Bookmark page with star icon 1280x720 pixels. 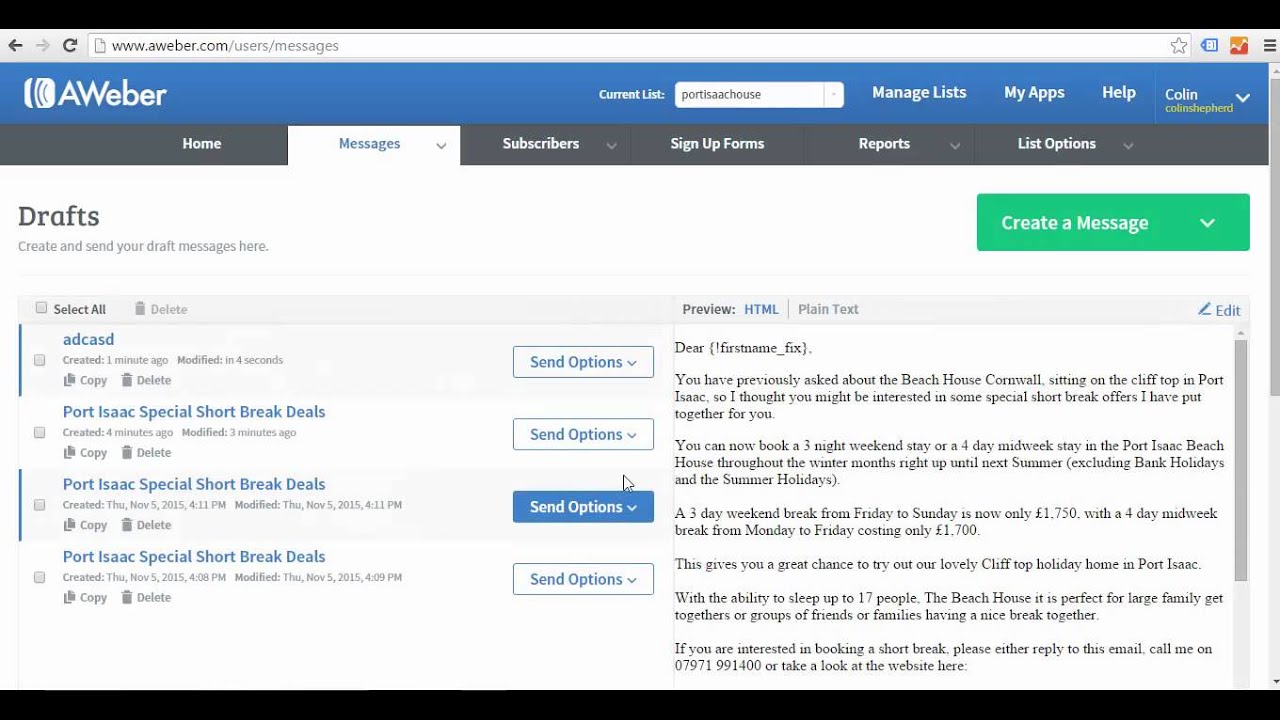(1179, 45)
